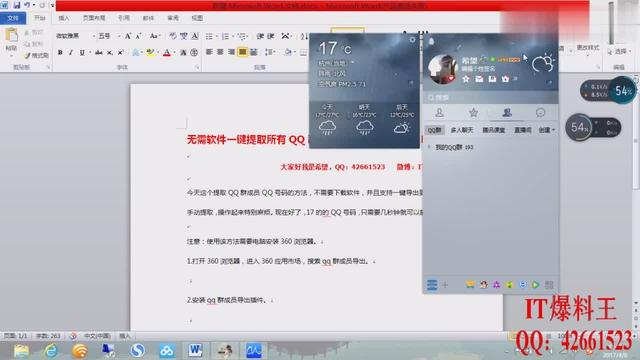Open the font size dropdown
640x360 pixels.
point(119,36)
